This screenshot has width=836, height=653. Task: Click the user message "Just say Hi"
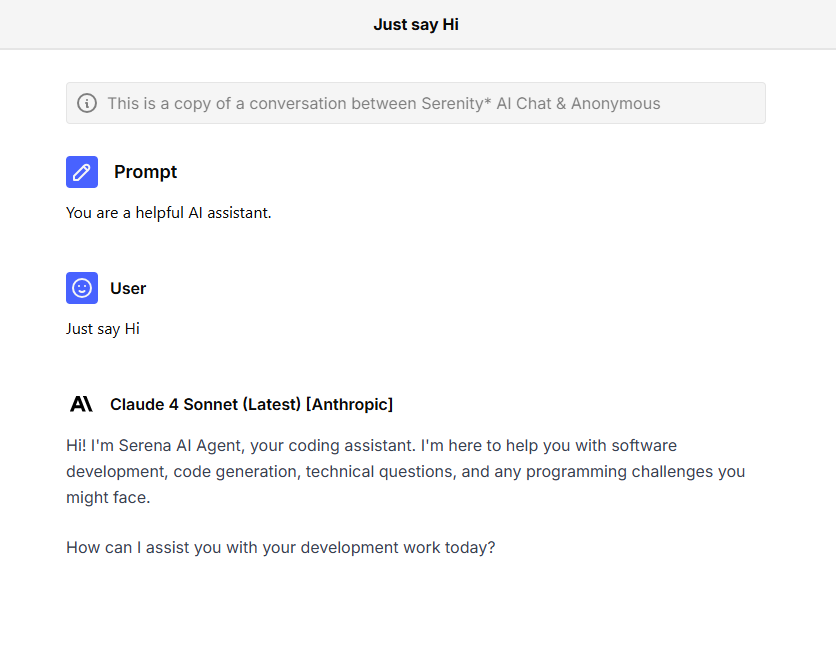pyautogui.click(x=103, y=329)
